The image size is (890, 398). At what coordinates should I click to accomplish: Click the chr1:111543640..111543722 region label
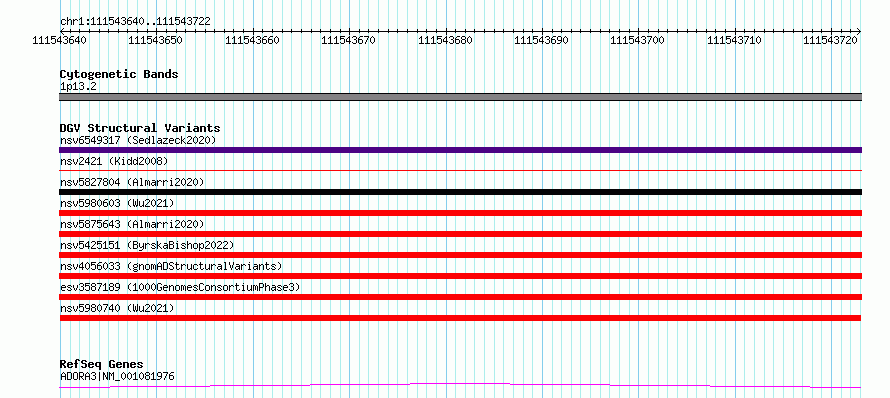click(135, 22)
